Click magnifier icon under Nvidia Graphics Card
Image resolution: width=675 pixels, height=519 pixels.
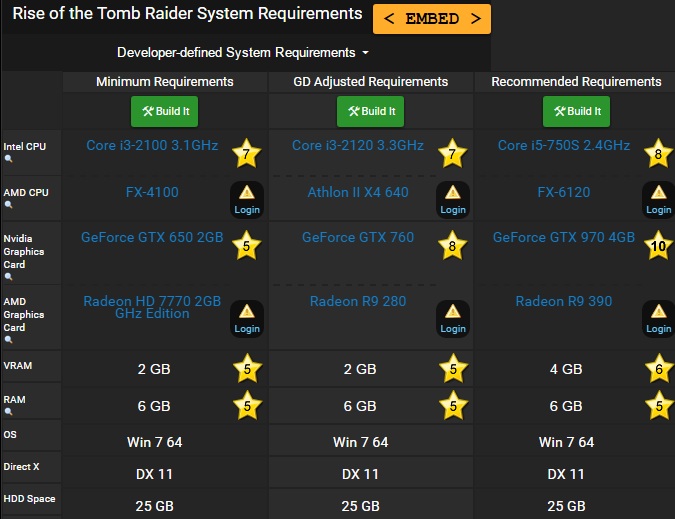[8, 277]
